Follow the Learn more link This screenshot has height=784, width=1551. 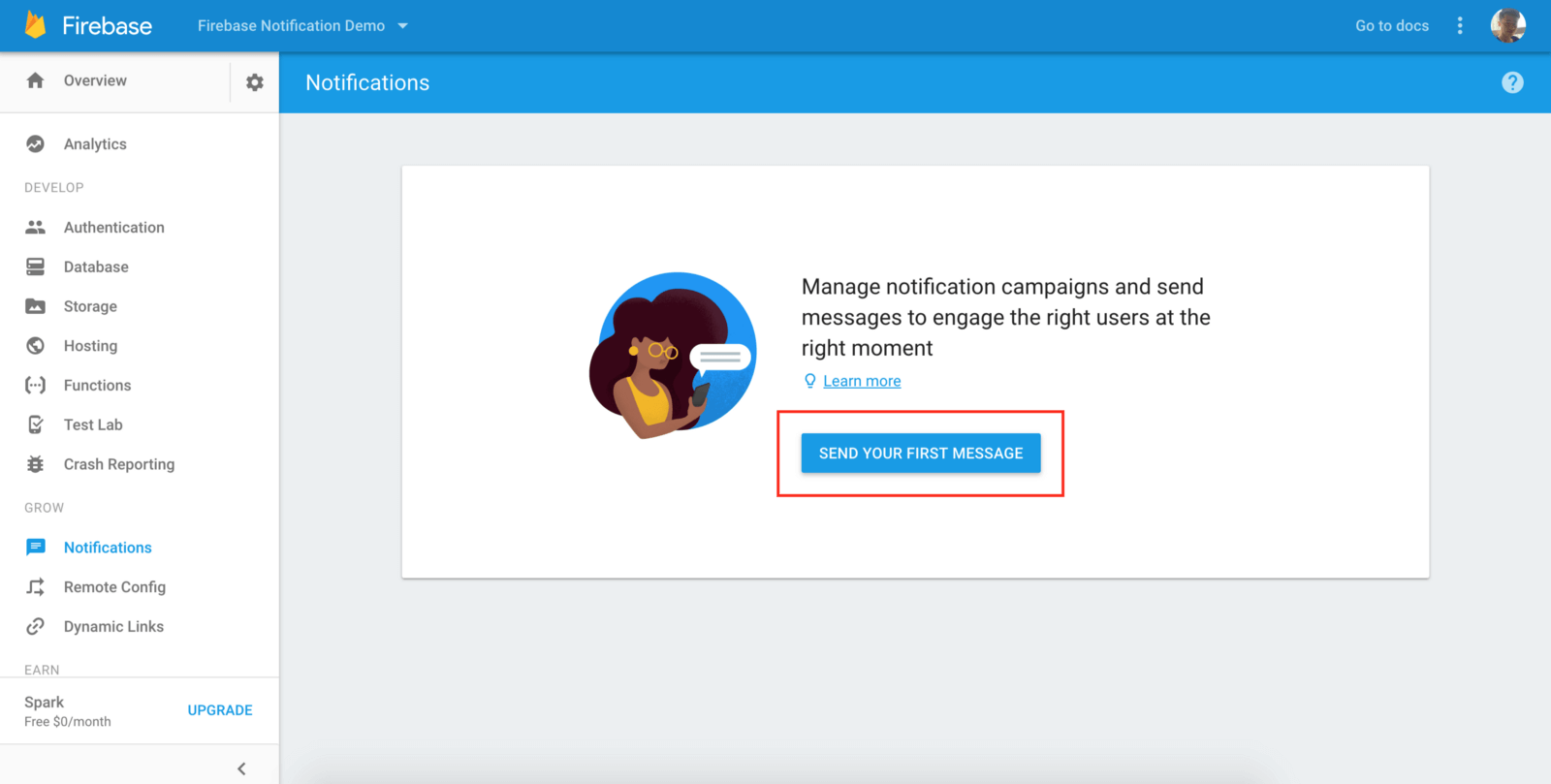(x=862, y=381)
